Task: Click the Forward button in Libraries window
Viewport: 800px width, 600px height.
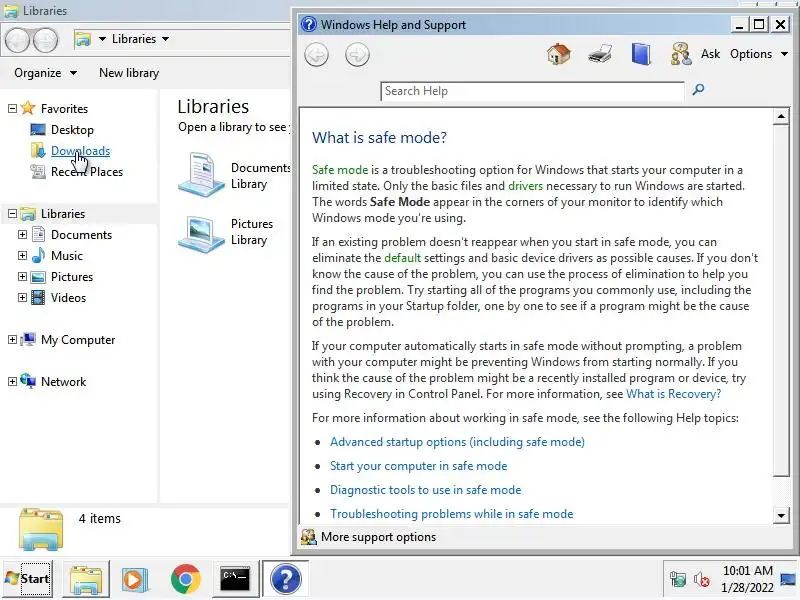Action: pyautogui.click(x=46, y=40)
